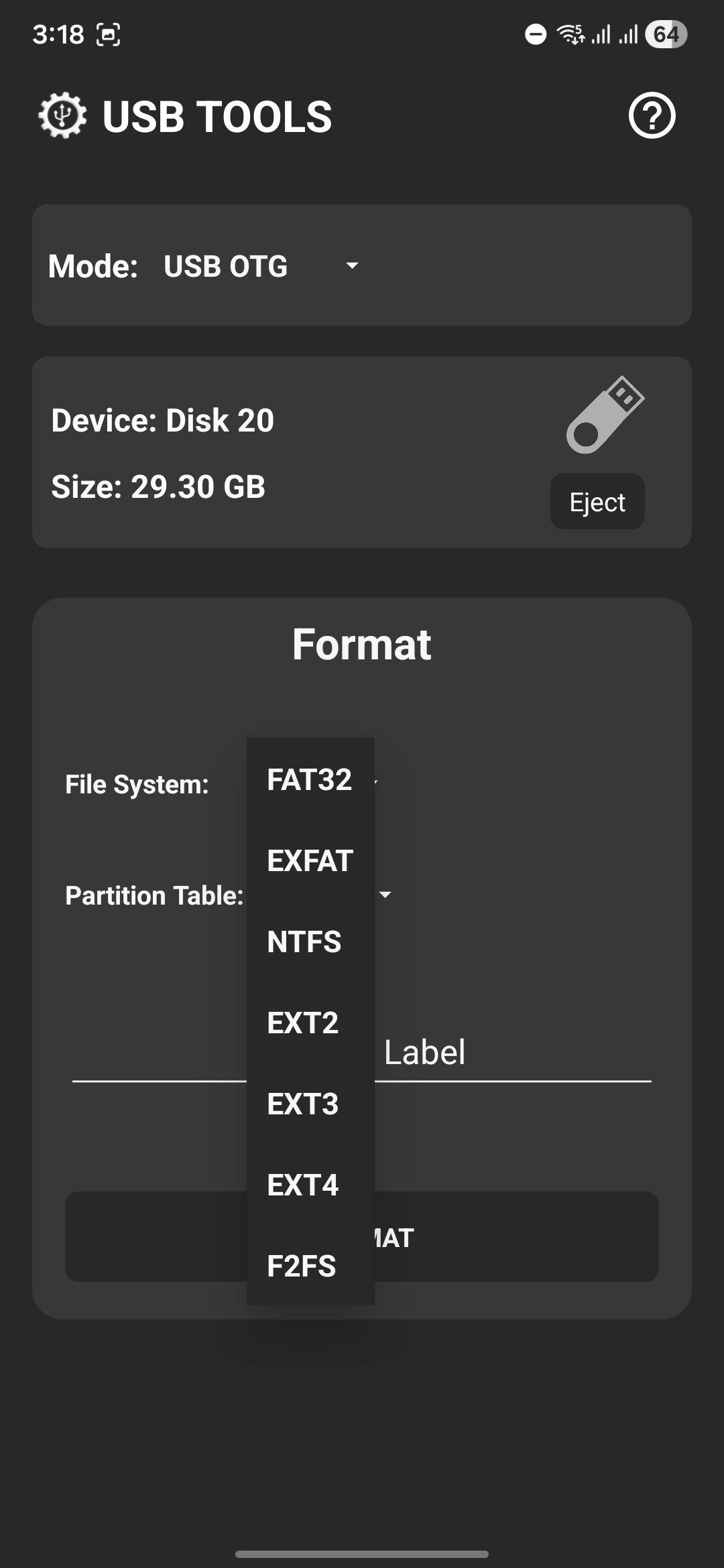Tap the Wi-Fi status icon
The height and width of the screenshot is (1568, 724).
570,34
